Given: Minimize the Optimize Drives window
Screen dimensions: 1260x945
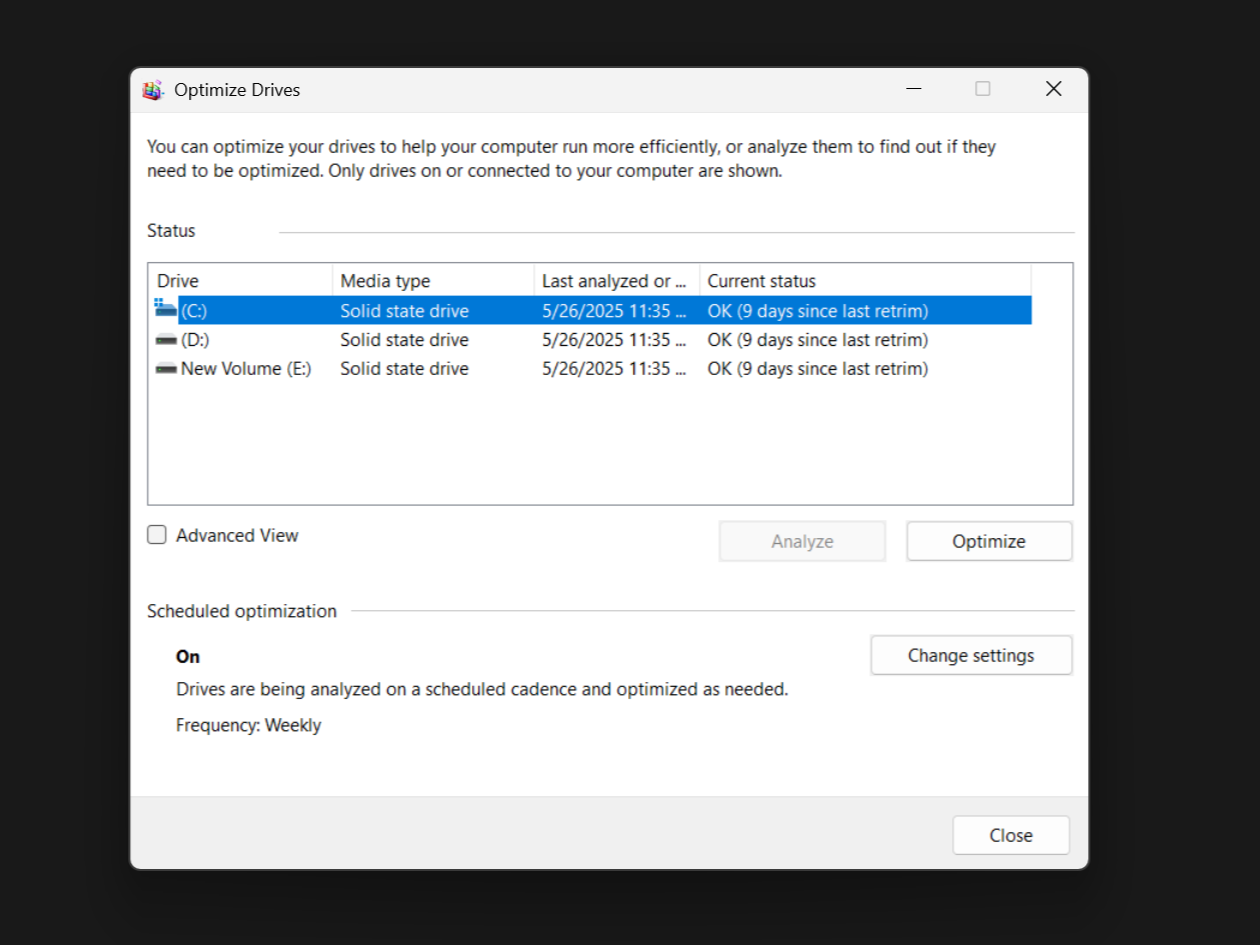Looking at the screenshot, I should point(913,89).
